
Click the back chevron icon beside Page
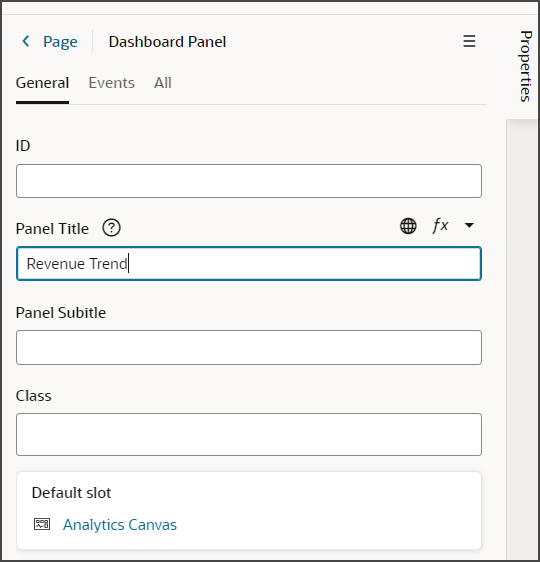26,41
